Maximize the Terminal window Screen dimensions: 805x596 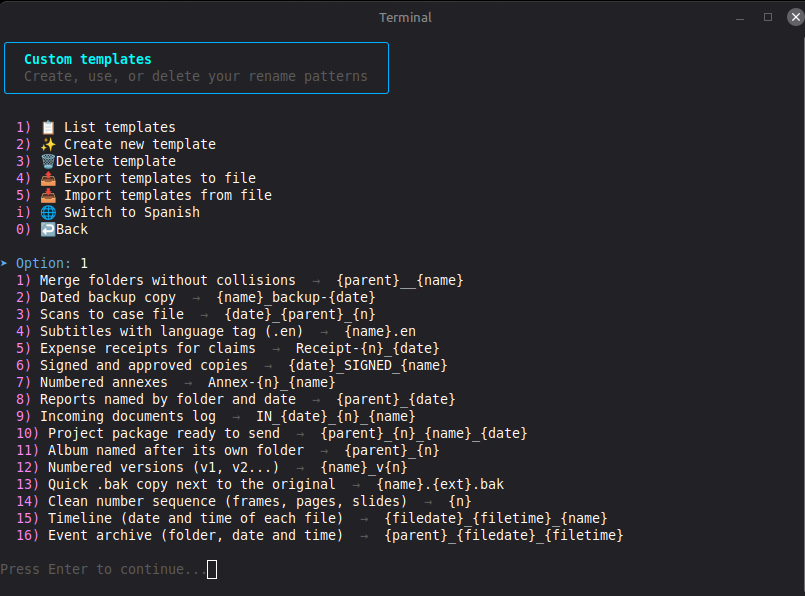click(x=768, y=17)
